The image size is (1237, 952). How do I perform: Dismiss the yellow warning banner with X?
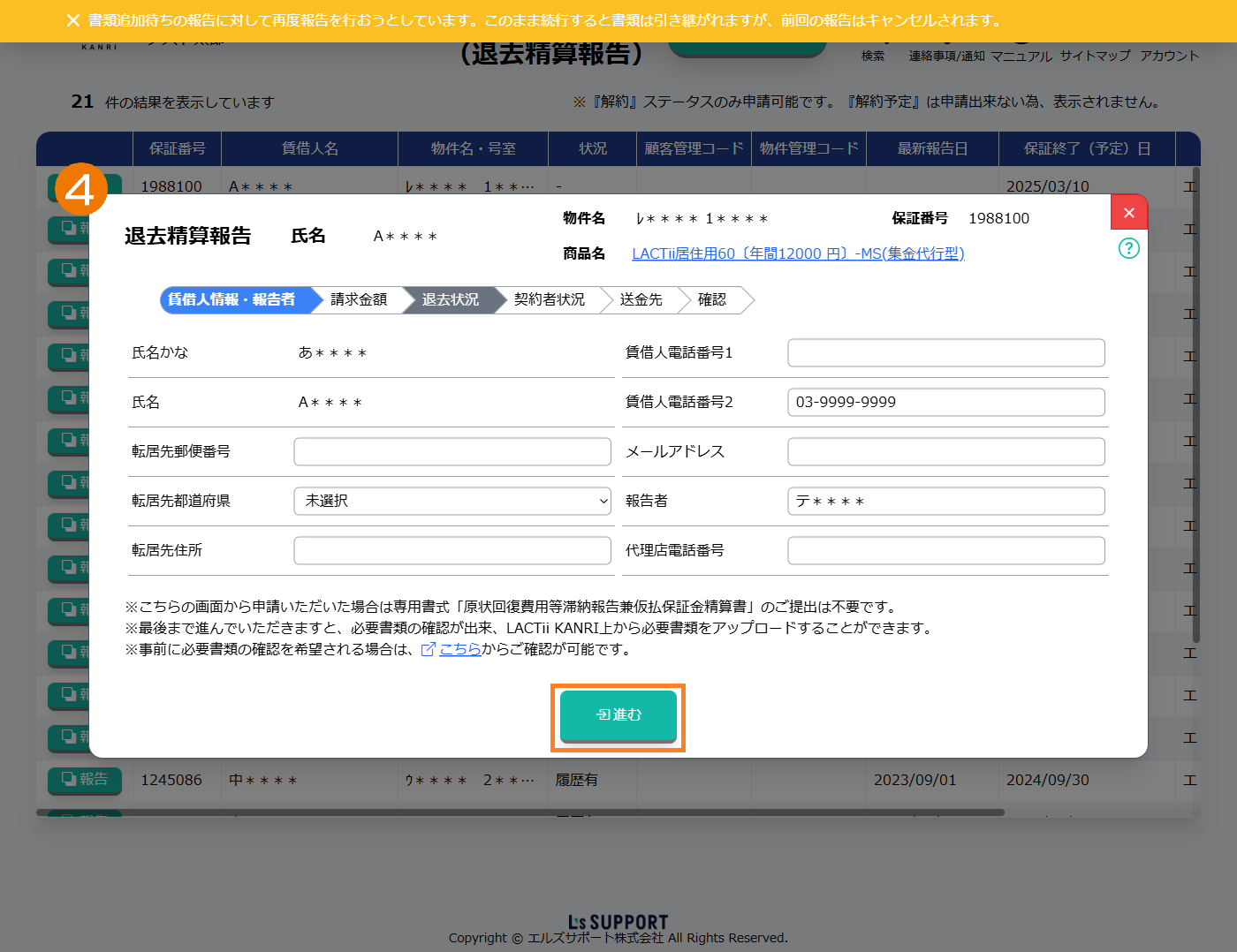73,20
